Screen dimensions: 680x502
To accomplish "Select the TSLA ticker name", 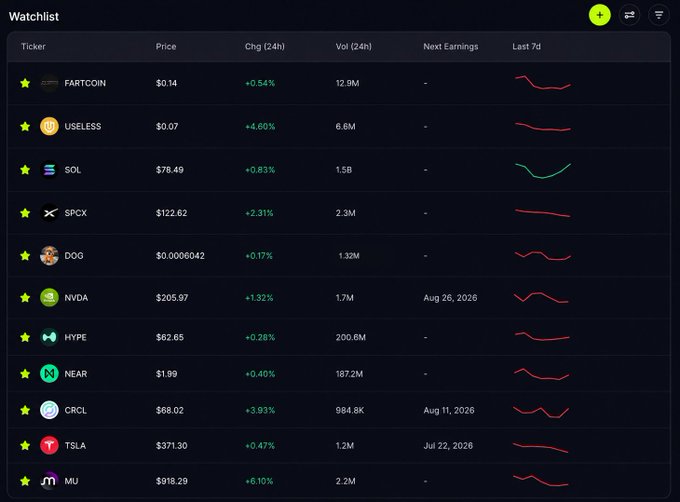I will (75, 446).
